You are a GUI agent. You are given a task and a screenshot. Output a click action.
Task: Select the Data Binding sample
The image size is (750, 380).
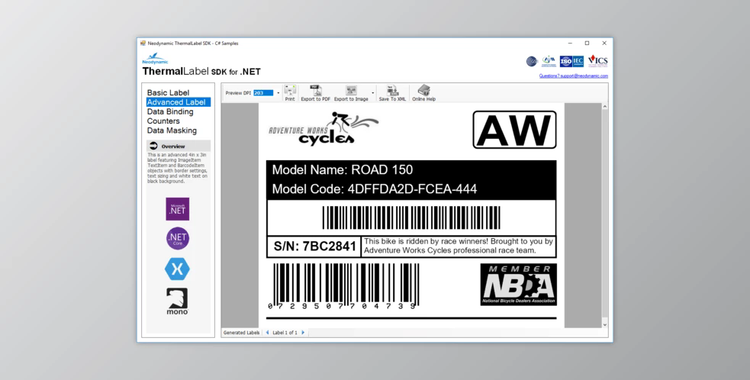(x=170, y=112)
